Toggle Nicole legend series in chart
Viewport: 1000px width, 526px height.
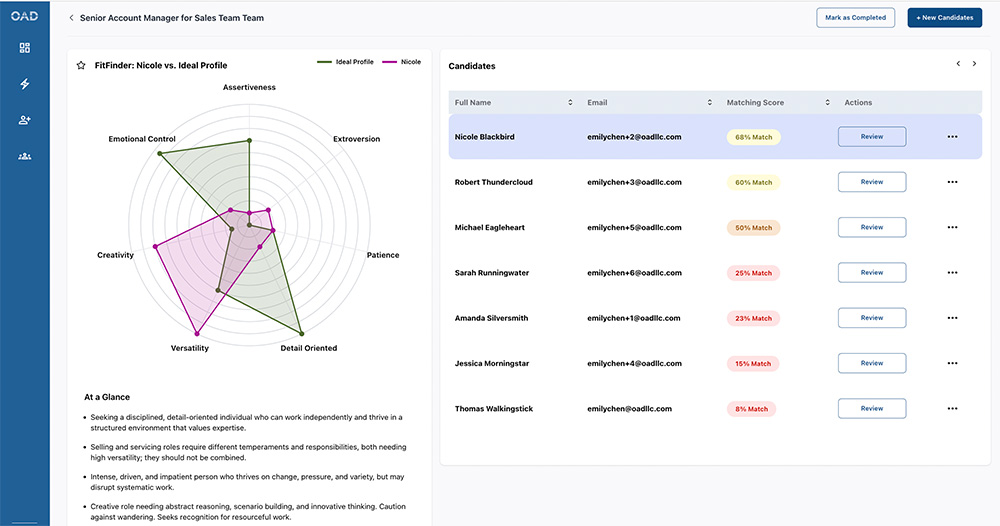402,62
